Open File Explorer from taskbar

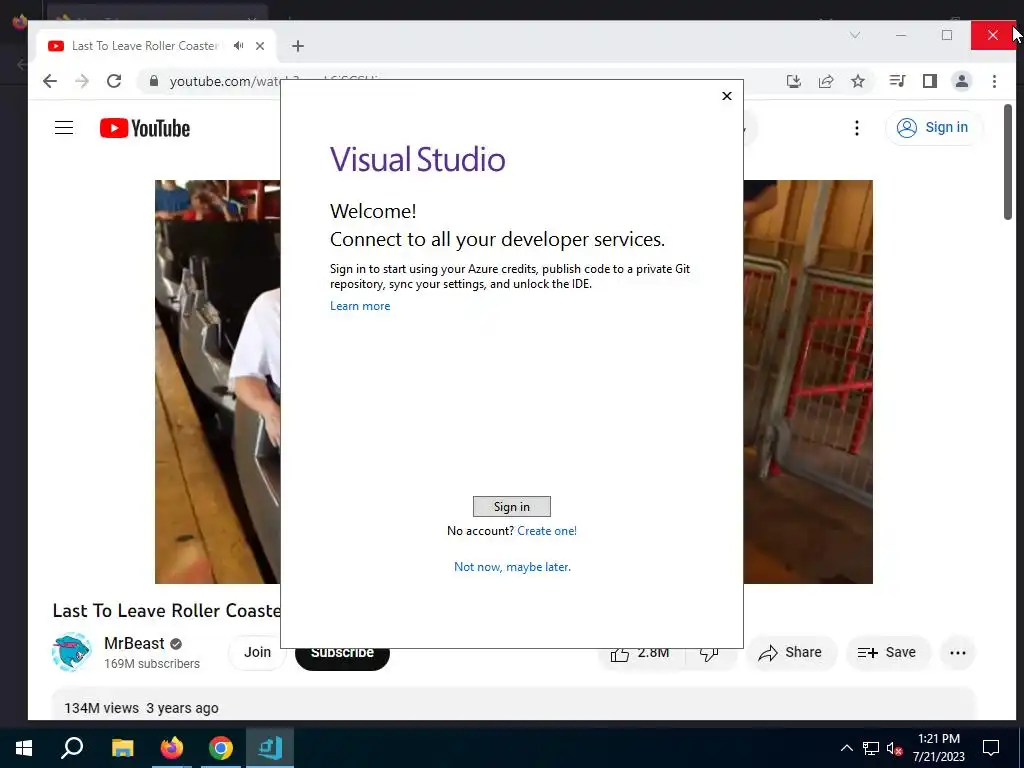tap(122, 748)
